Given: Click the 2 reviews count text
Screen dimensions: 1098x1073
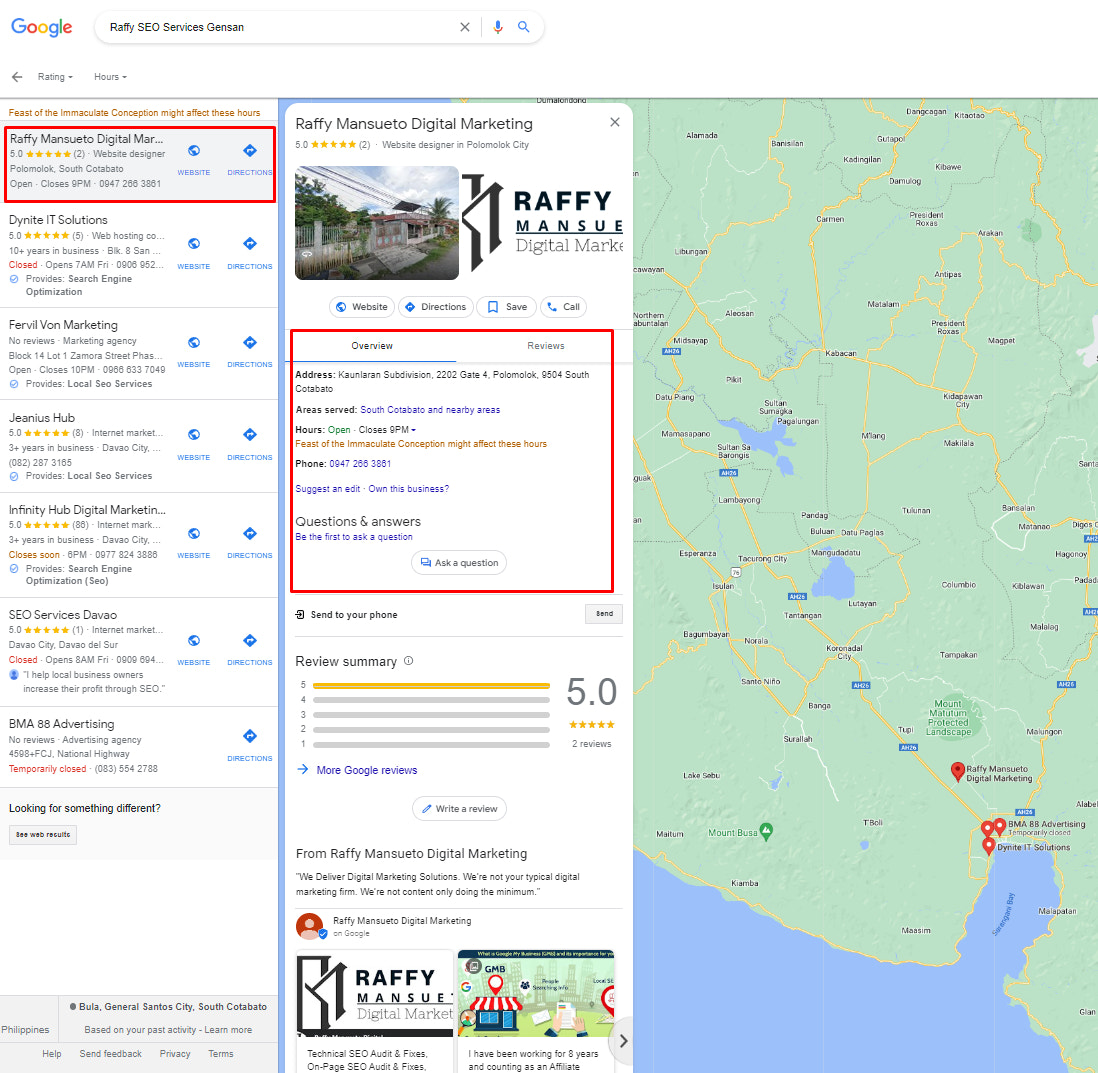Looking at the screenshot, I should [592, 744].
